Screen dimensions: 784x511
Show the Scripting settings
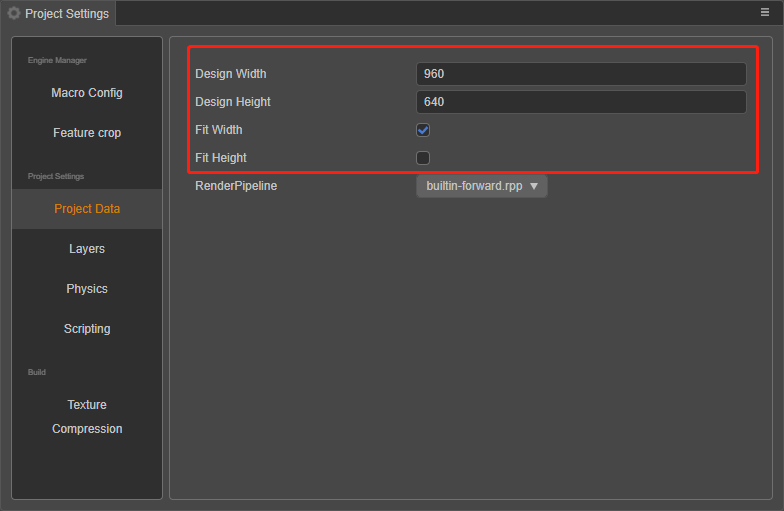click(87, 329)
